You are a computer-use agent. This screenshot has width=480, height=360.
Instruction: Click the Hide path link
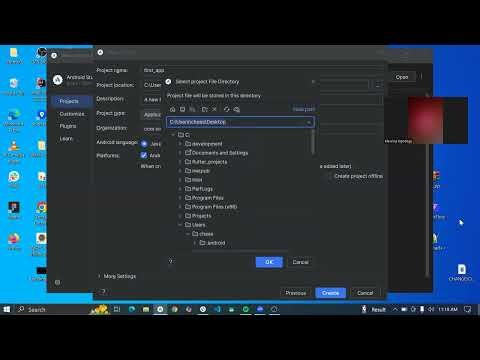point(304,109)
